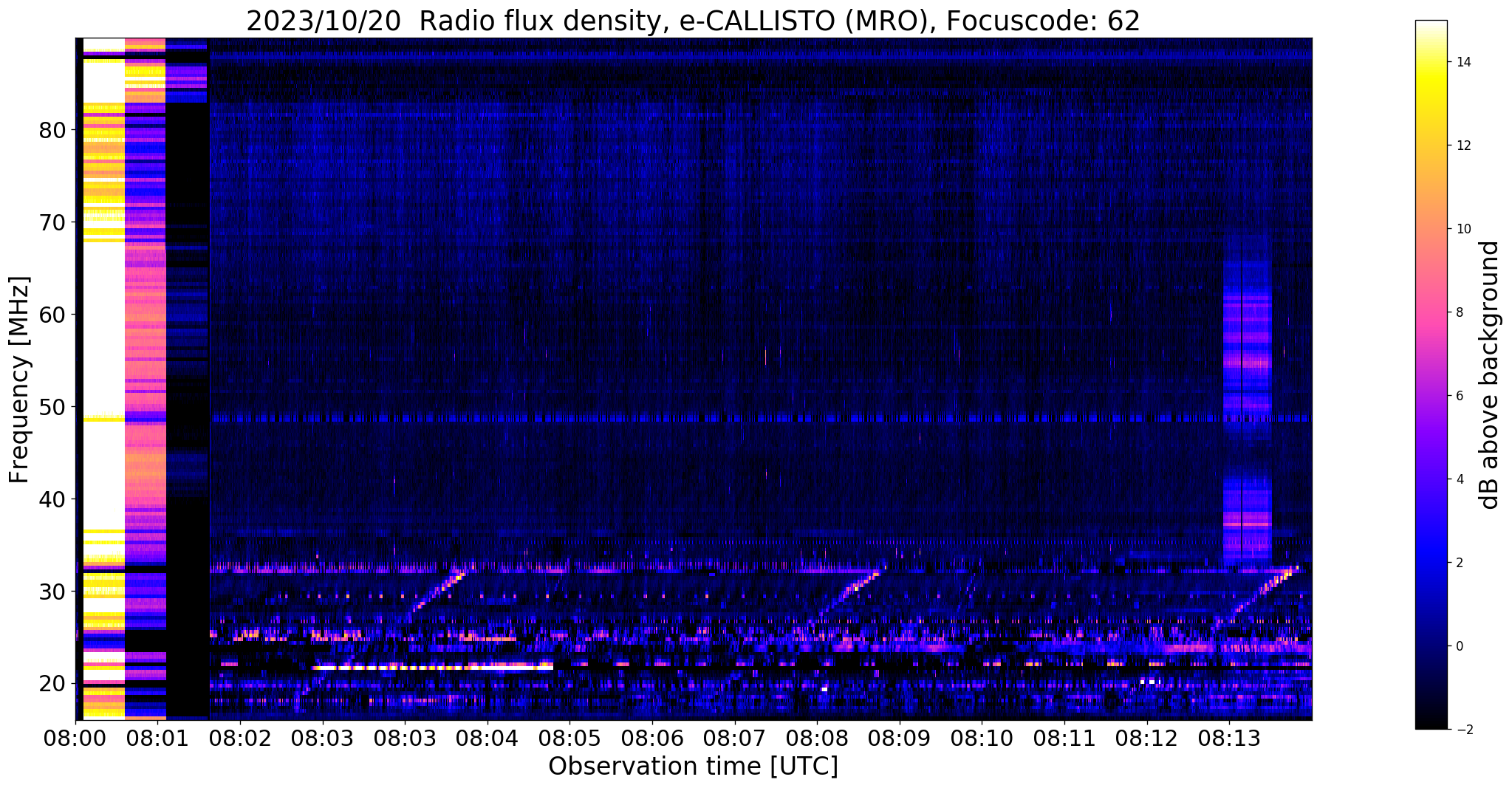Click the colorbar gradient strip
This screenshot has width=1512, height=788.
click(x=1431, y=374)
